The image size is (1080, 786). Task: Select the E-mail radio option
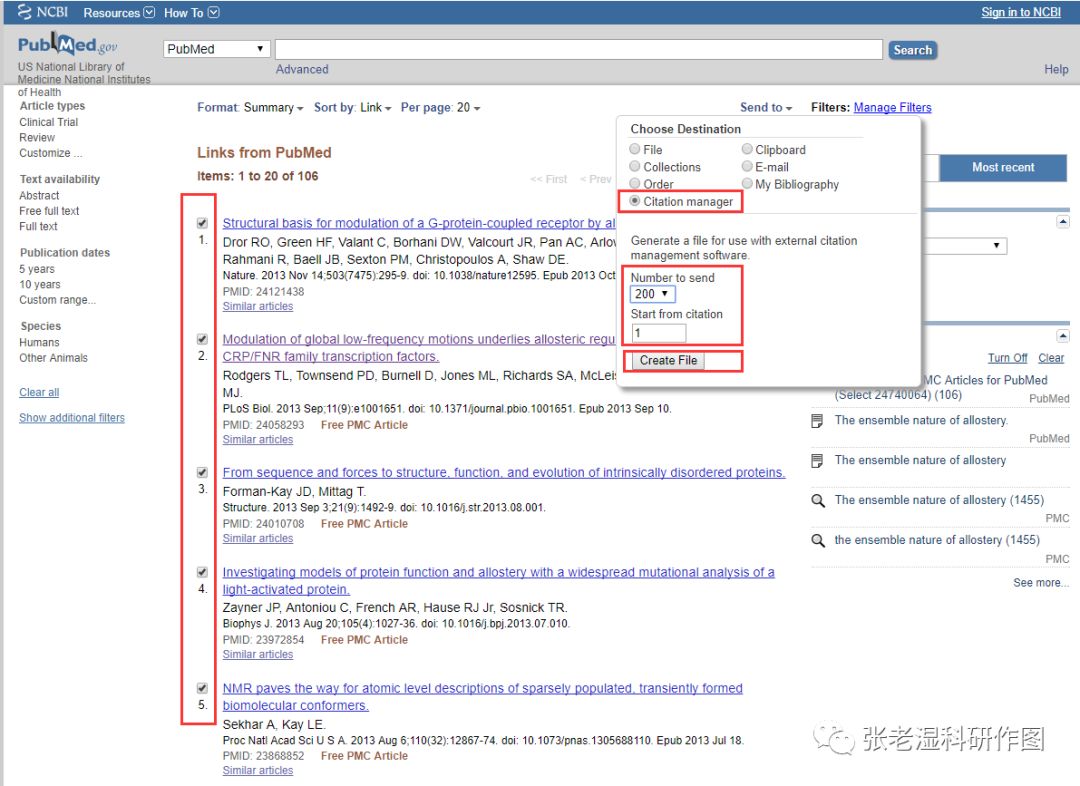coord(747,166)
